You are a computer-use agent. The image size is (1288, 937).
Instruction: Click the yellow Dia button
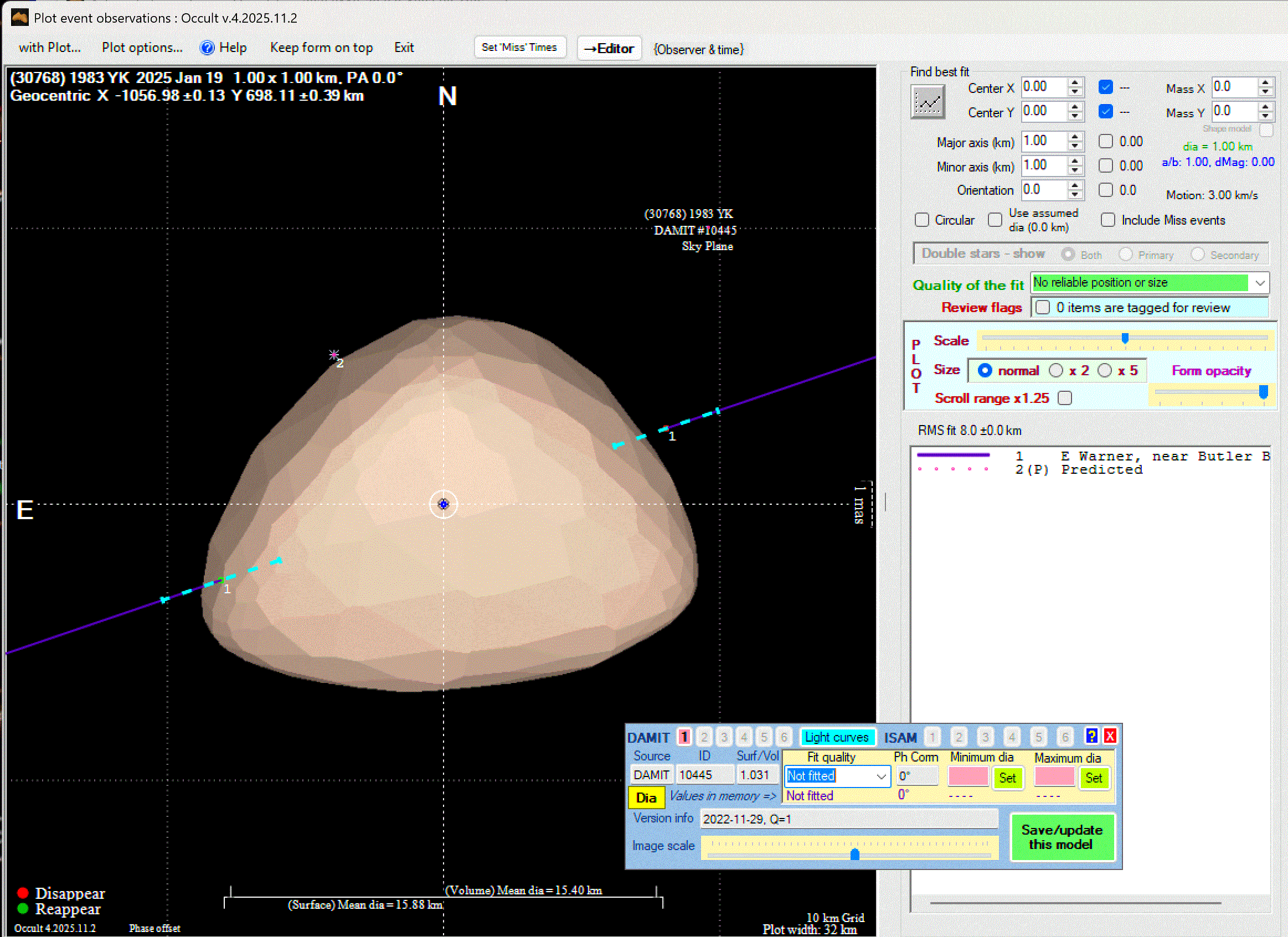click(x=646, y=798)
